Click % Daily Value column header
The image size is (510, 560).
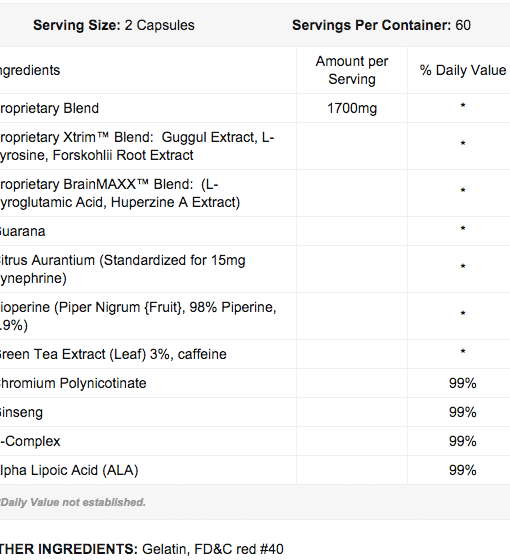462,70
